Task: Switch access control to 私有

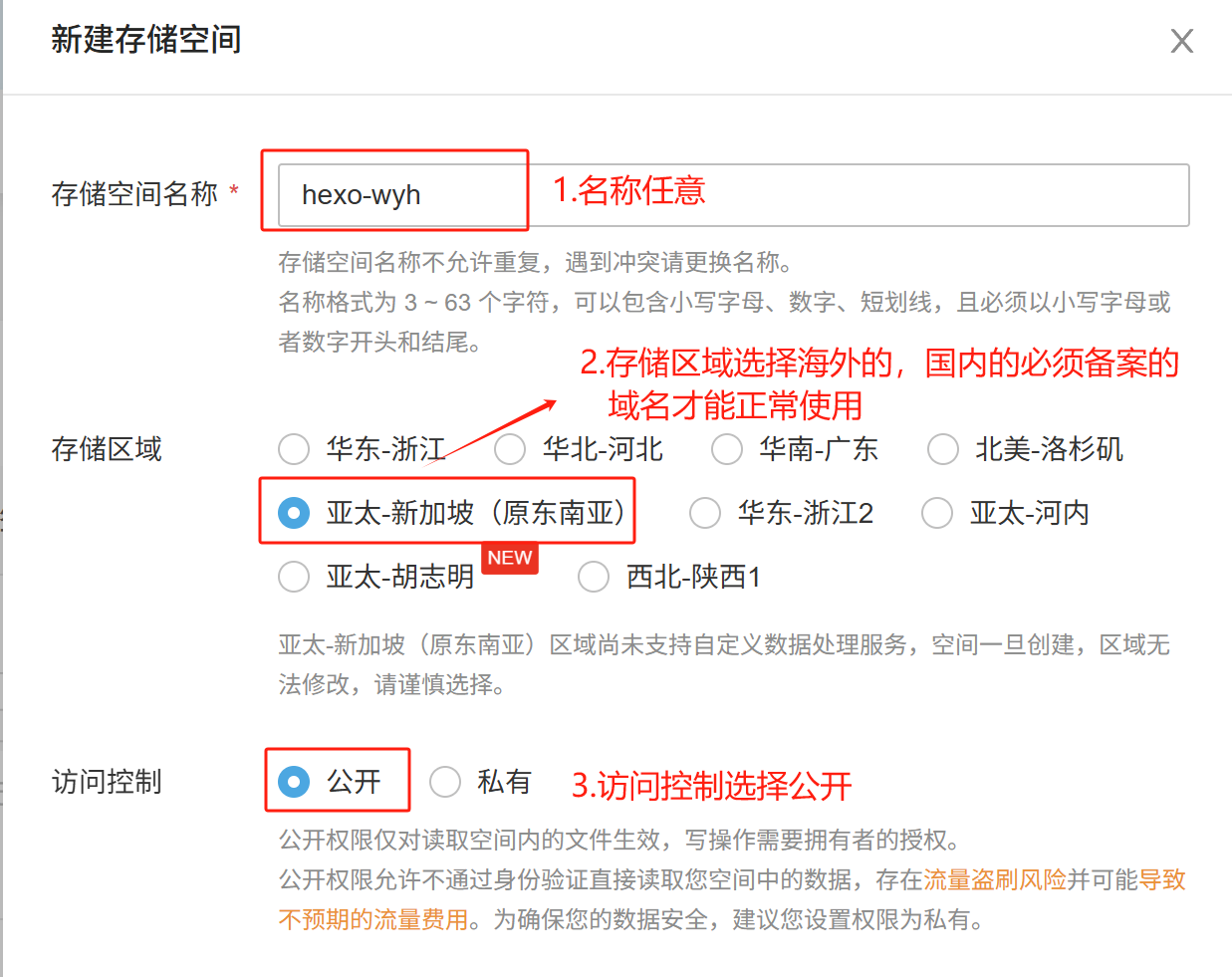Action: 445,782
